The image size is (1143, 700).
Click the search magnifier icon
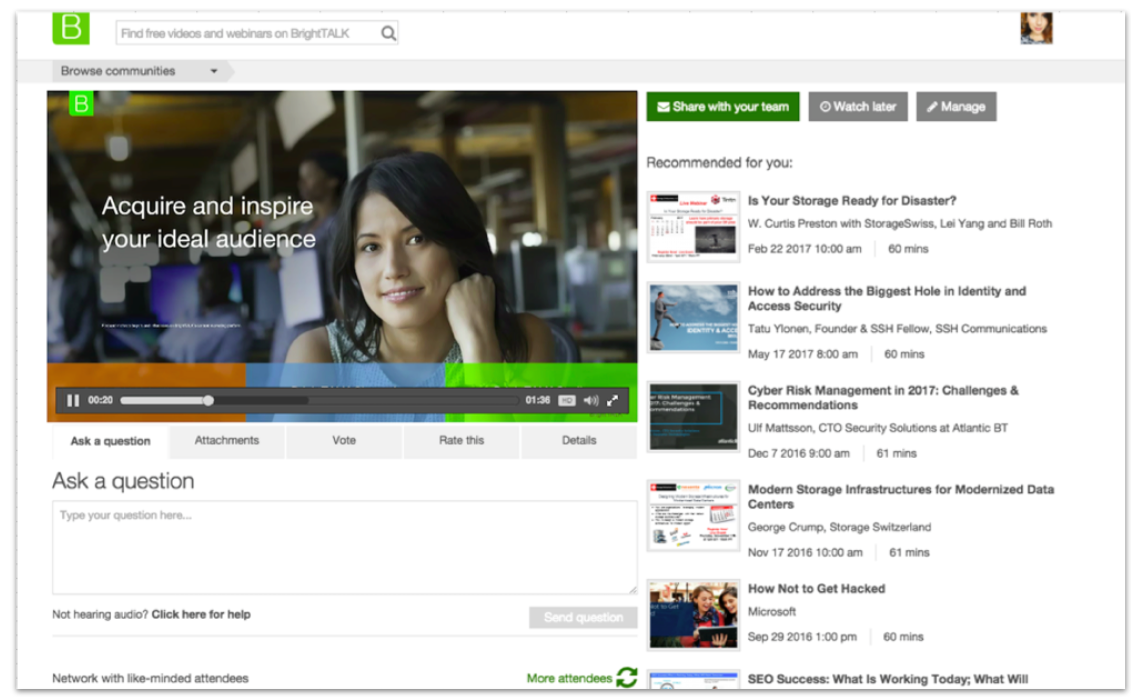389,33
